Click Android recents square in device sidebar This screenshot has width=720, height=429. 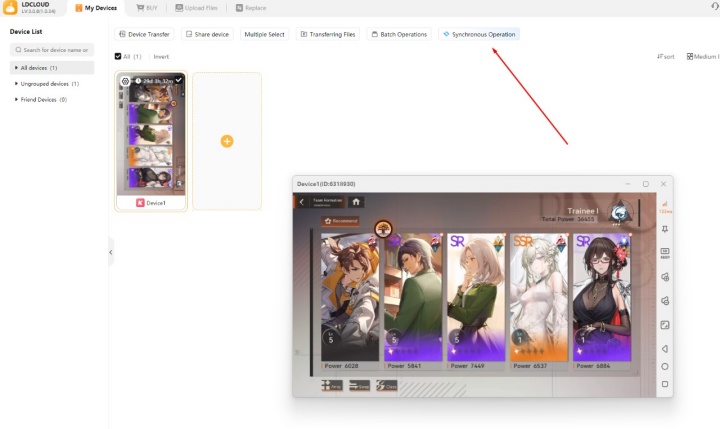click(x=664, y=384)
